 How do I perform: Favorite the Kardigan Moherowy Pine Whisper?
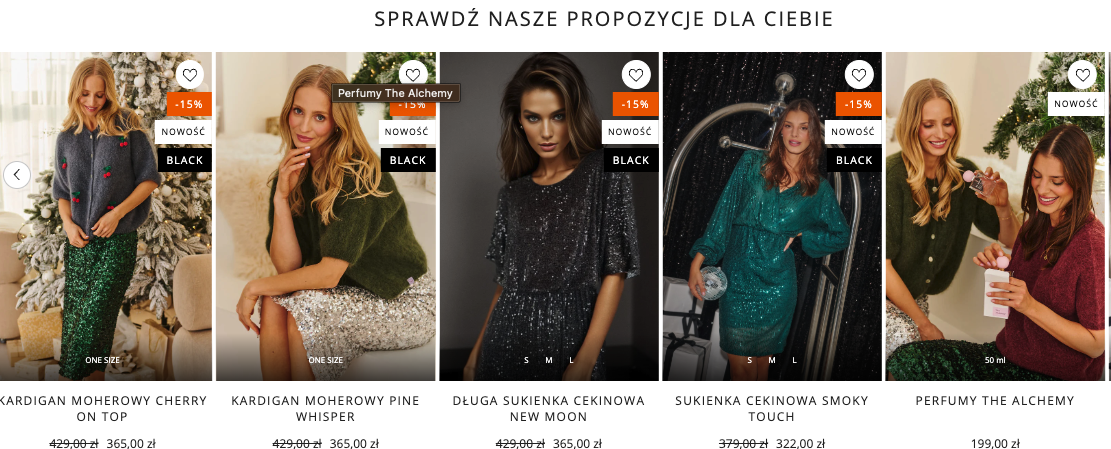pyautogui.click(x=413, y=73)
